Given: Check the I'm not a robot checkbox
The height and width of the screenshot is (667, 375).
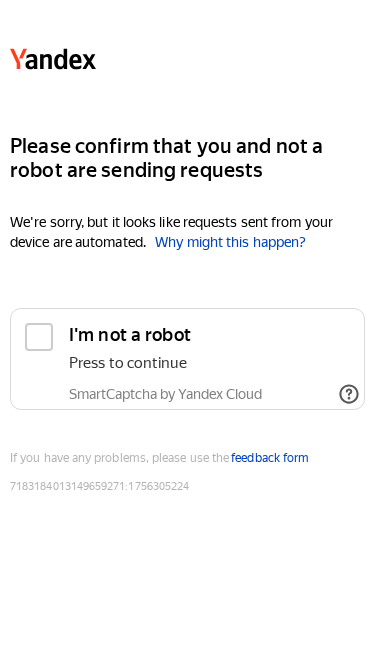Looking at the screenshot, I should pos(39,337).
